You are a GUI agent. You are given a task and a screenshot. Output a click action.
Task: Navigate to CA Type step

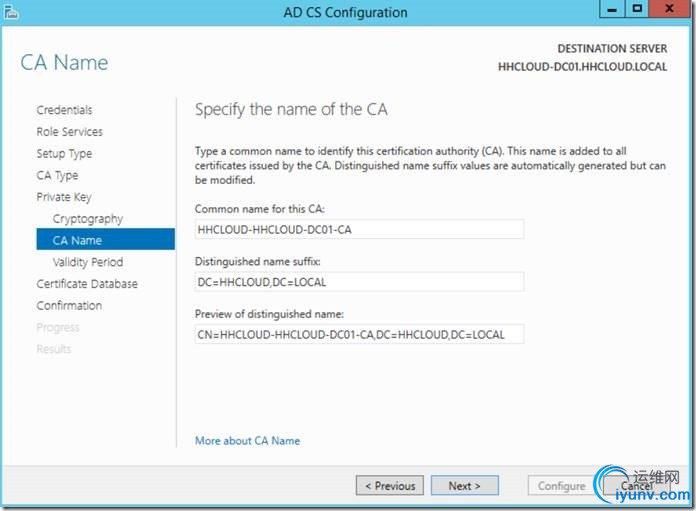click(x=57, y=176)
